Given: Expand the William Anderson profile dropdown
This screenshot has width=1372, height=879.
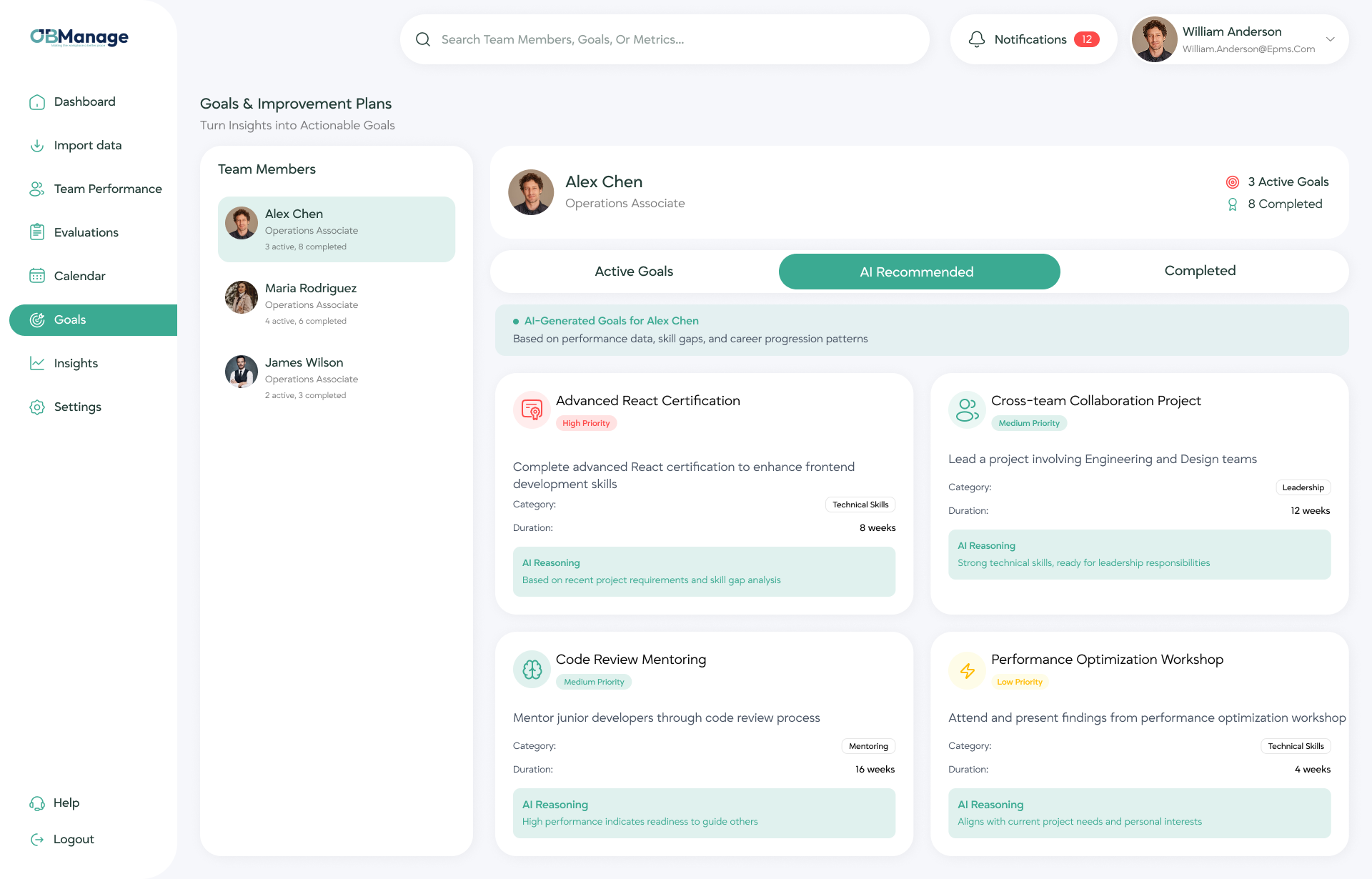Looking at the screenshot, I should click(1330, 39).
